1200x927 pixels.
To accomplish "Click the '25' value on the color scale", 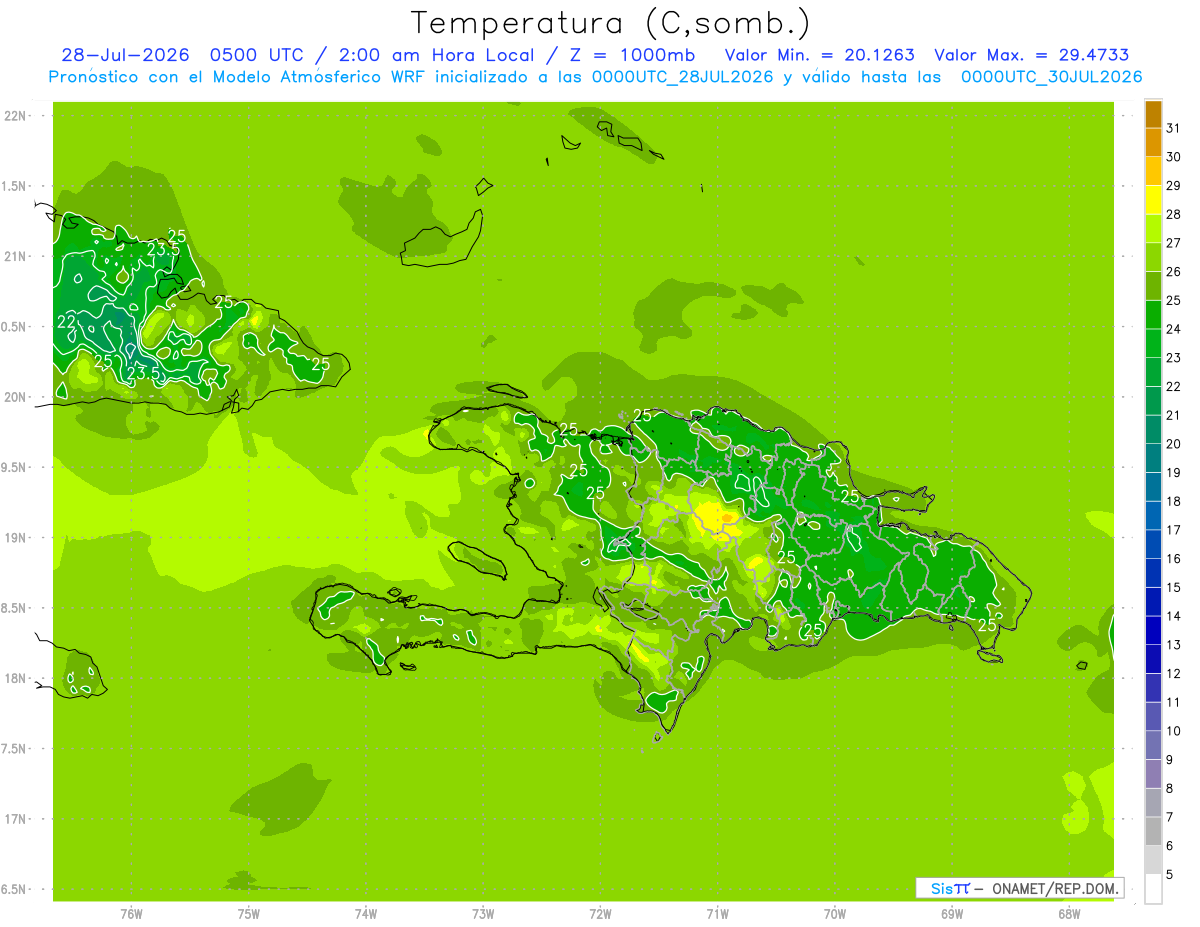I will (1173, 300).
